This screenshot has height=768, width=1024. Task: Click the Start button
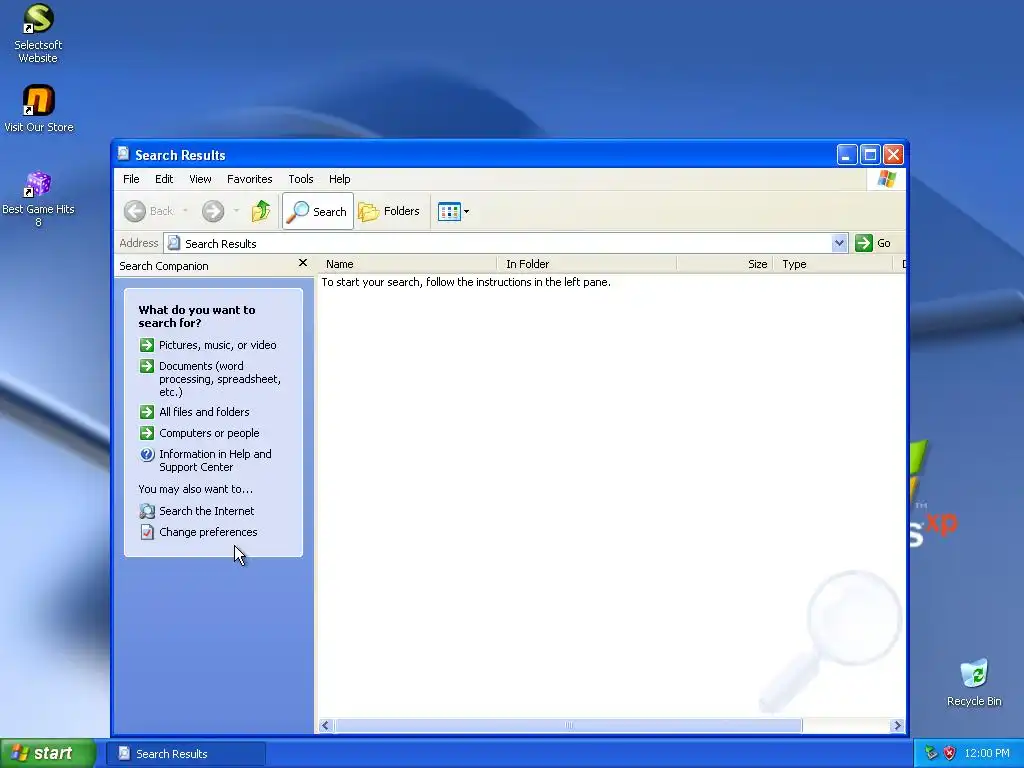(x=48, y=754)
